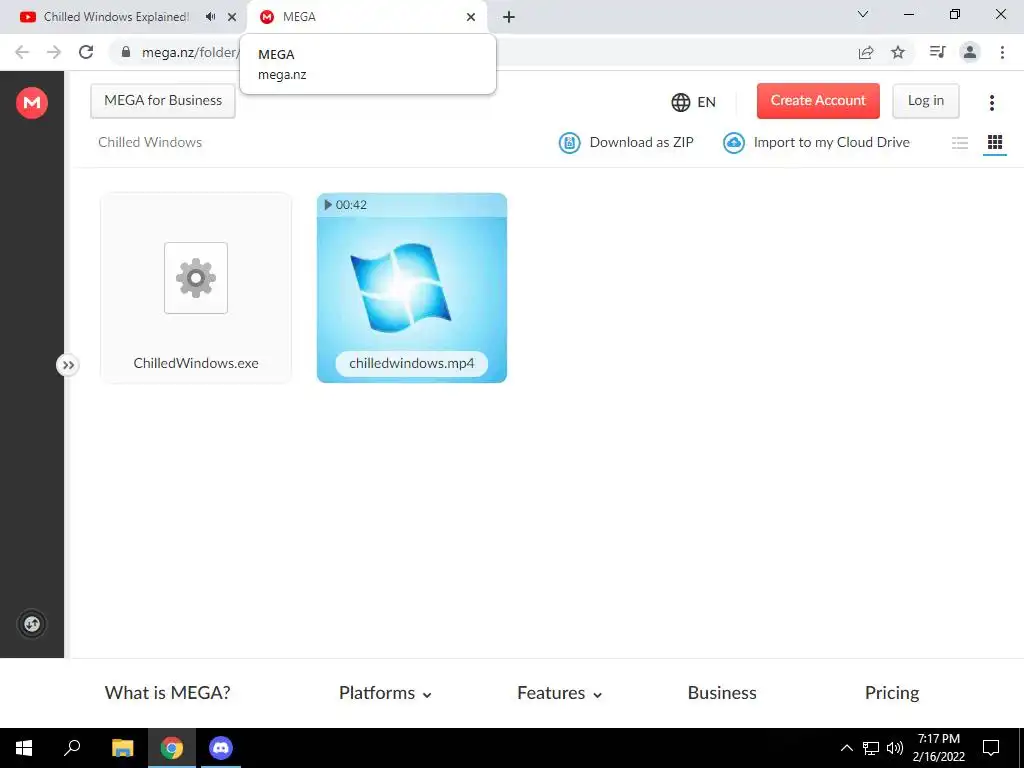This screenshot has height=768, width=1024.
Task: Open Chrome three-dot menu
Action: click(1002, 52)
